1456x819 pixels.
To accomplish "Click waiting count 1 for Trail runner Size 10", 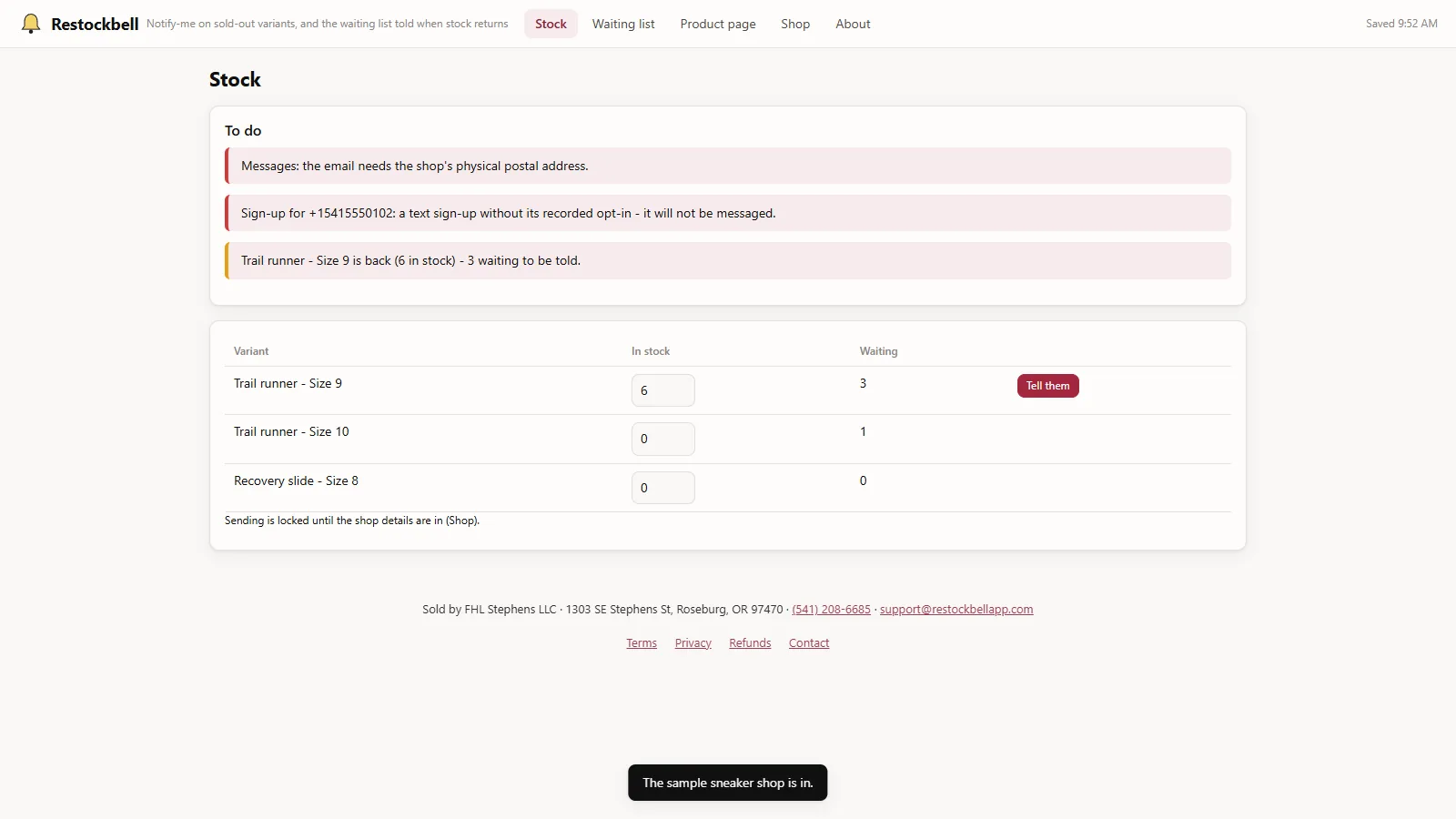I will (863, 431).
